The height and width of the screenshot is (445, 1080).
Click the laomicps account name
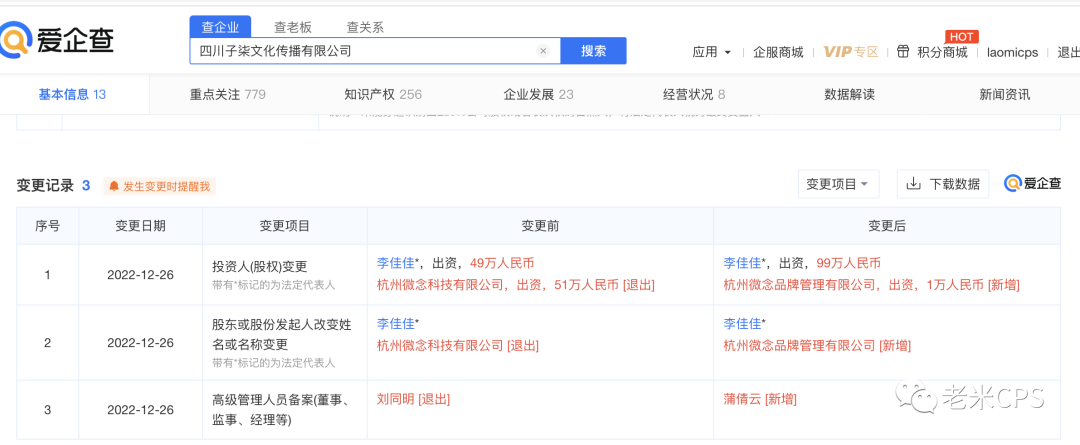[x=1012, y=52]
